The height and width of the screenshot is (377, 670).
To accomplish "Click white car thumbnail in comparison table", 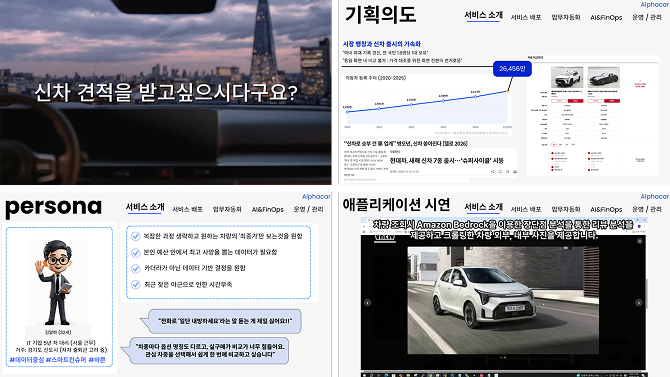I will tap(567, 77).
